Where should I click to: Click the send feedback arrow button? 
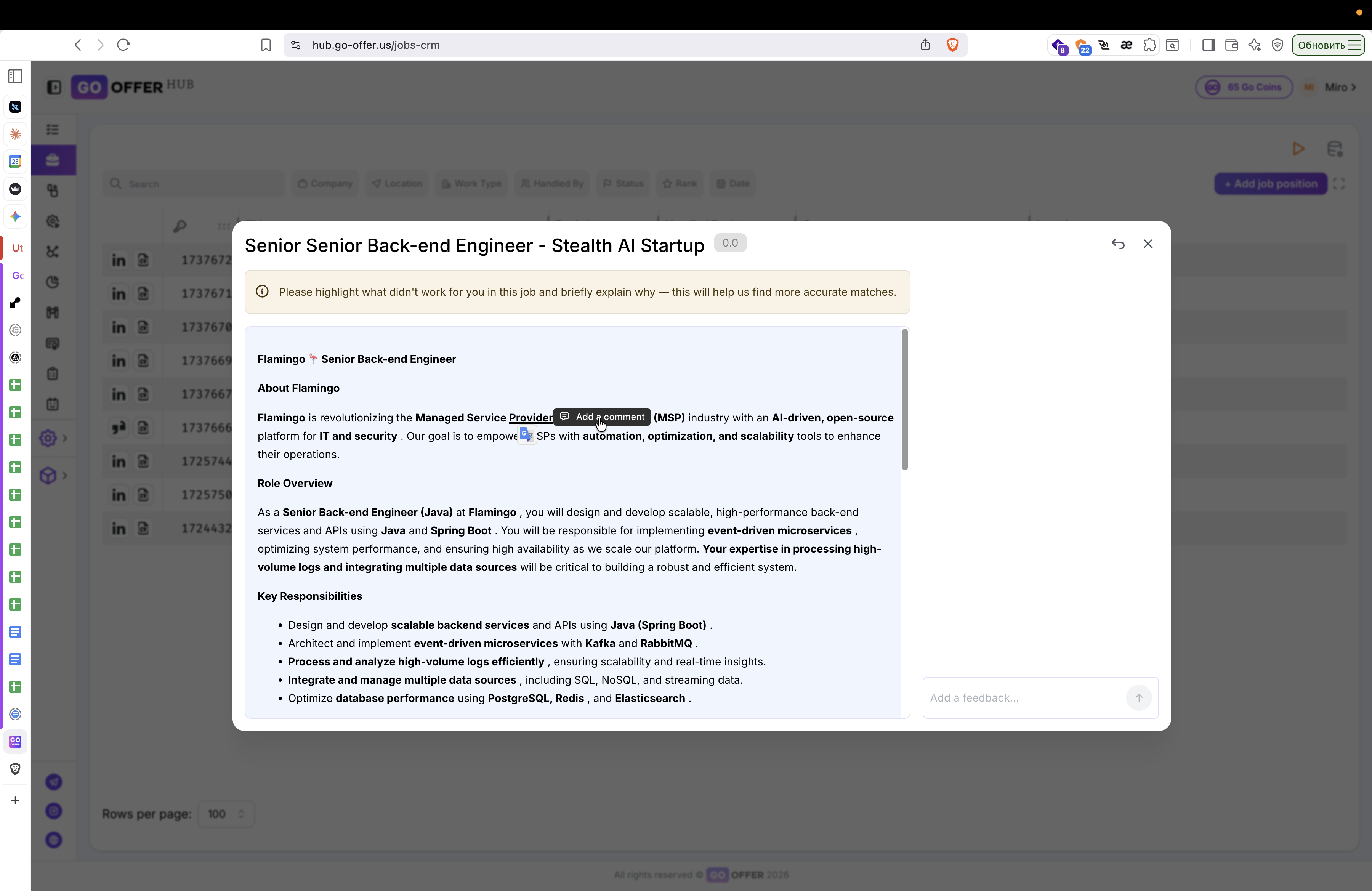coord(1138,697)
